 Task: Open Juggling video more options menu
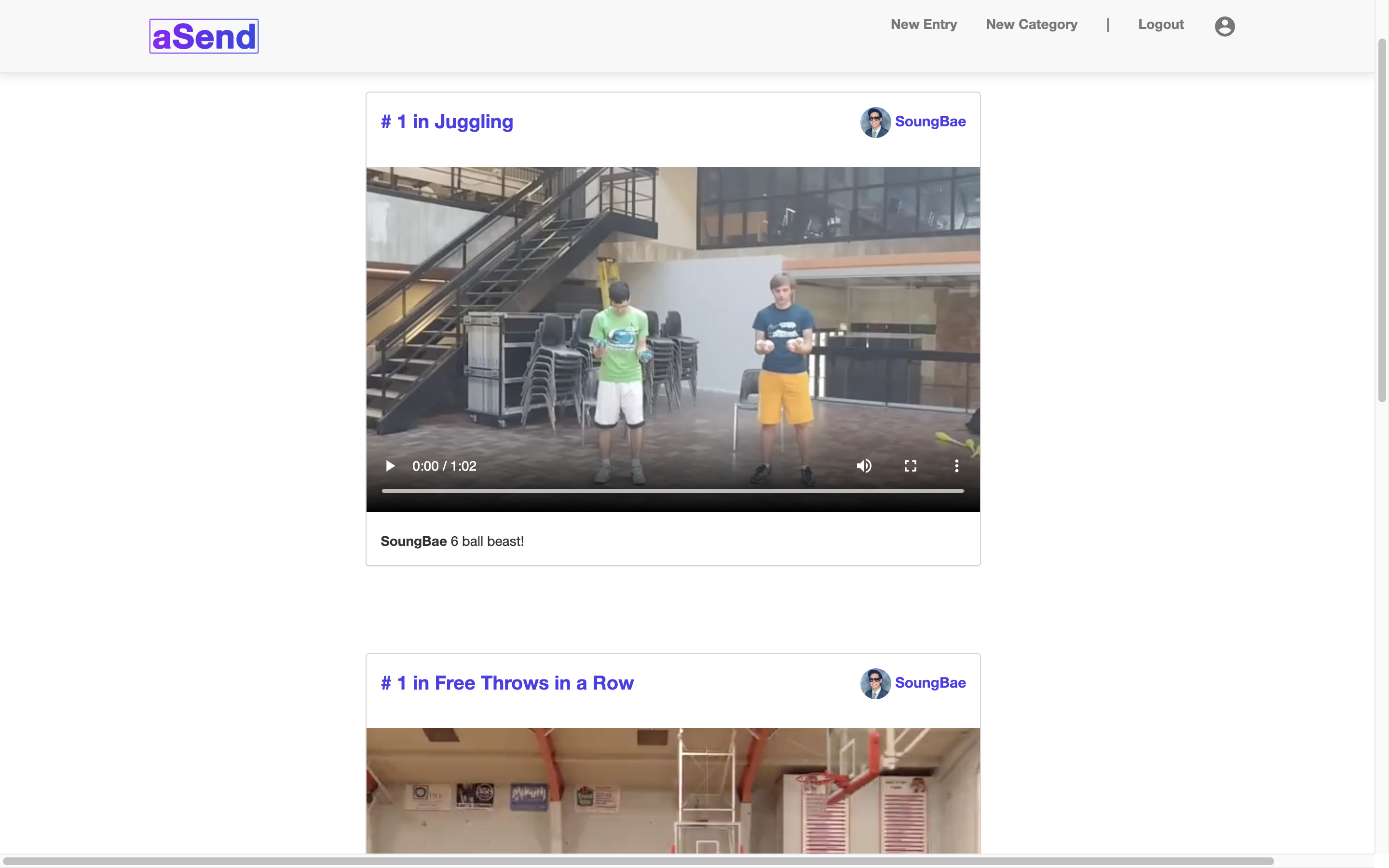956,465
